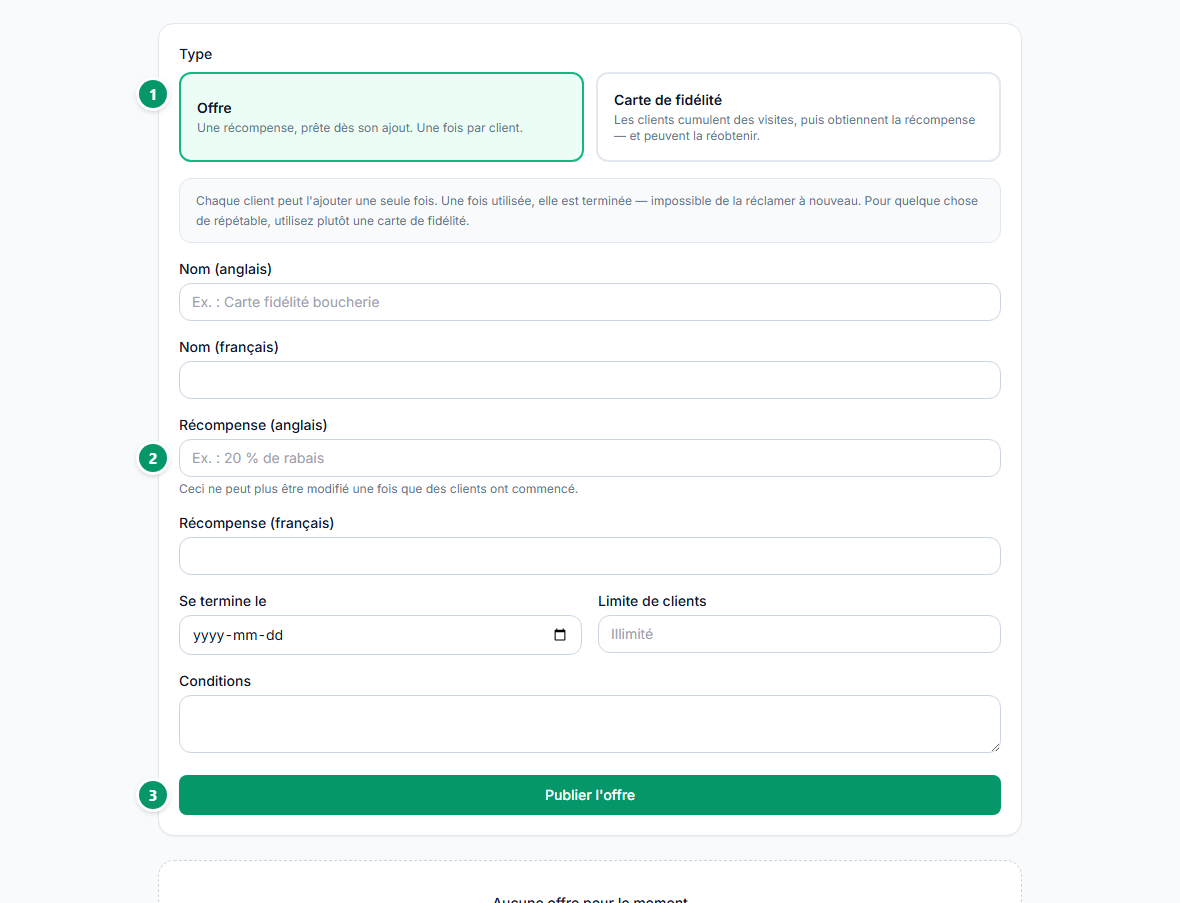This screenshot has width=1180, height=903.
Task: Click the step 3 numbered badge
Action: click(153, 795)
